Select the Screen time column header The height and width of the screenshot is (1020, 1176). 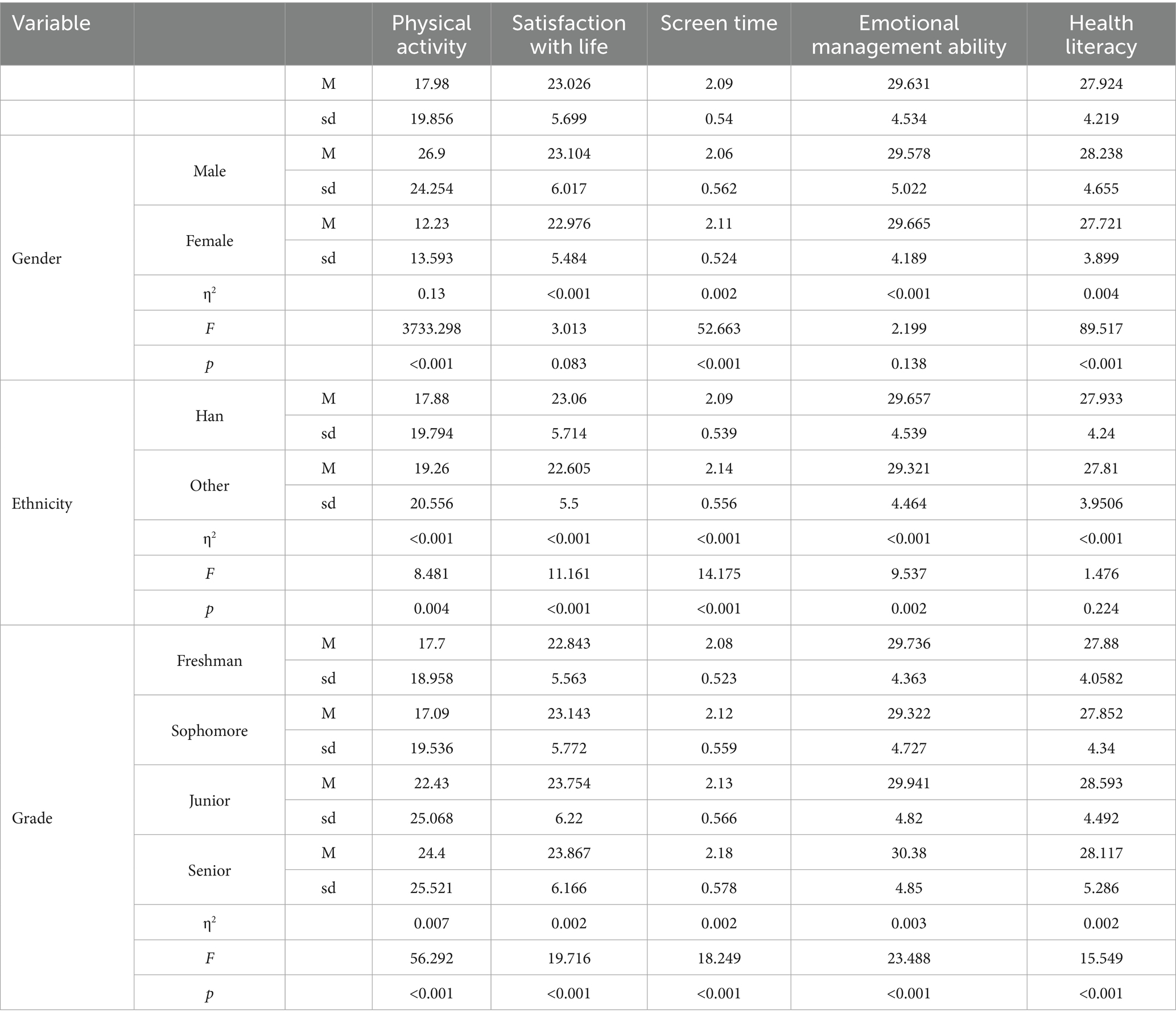click(x=719, y=23)
